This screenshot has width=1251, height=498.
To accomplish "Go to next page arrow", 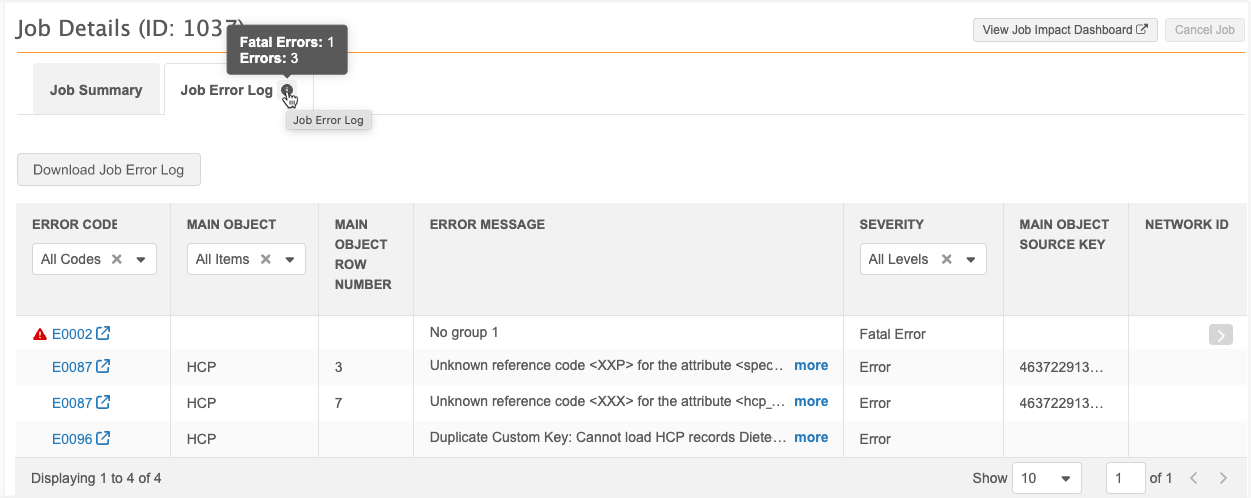I will tap(1222, 478).
